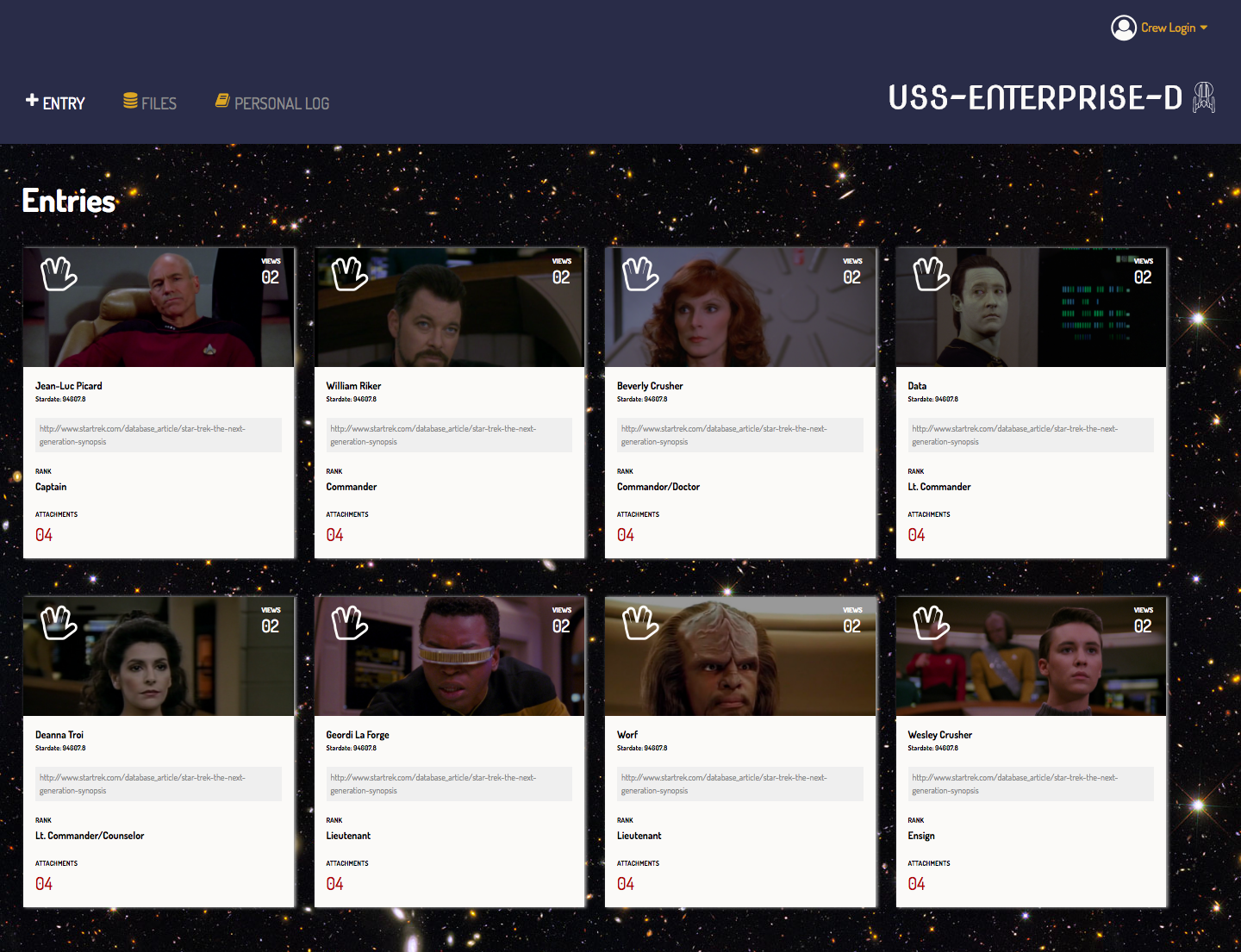Click the Vulcan salute icon on Deanna Troi's card

pyautogui.click(x=59, y=622)
